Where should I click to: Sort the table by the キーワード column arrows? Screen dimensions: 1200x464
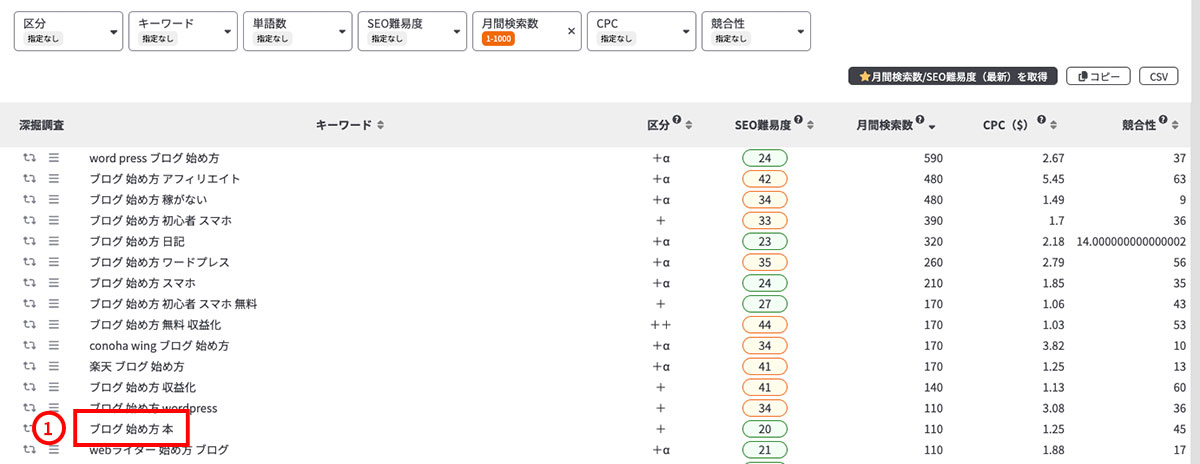point(380,126)
